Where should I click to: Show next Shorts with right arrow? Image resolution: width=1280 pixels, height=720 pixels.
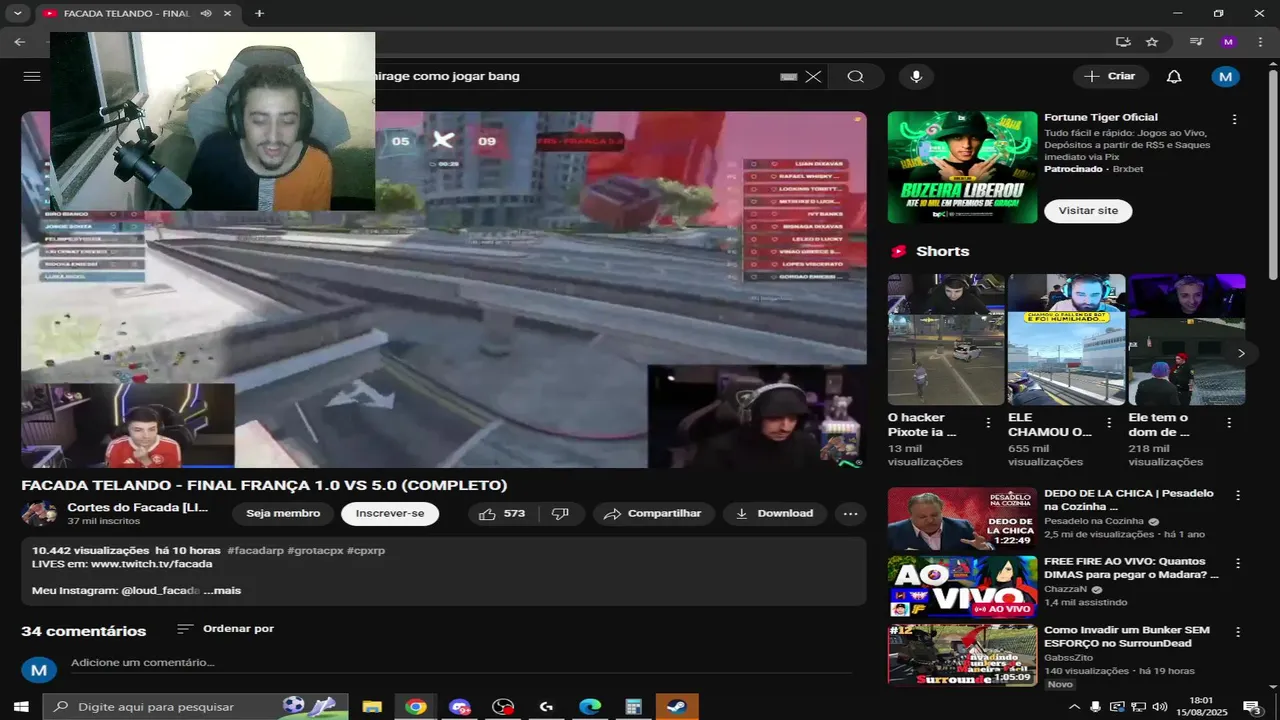pyautogui.click(x=1241, y=353)
